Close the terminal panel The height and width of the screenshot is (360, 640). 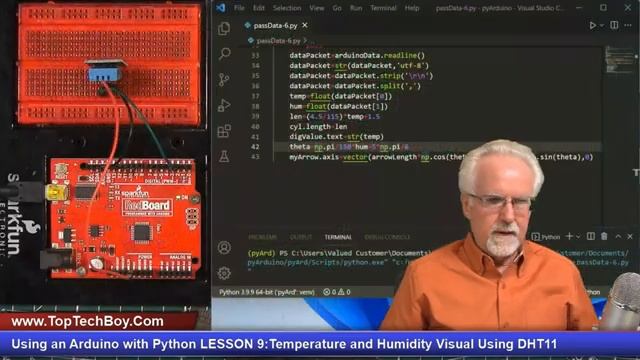630,236
